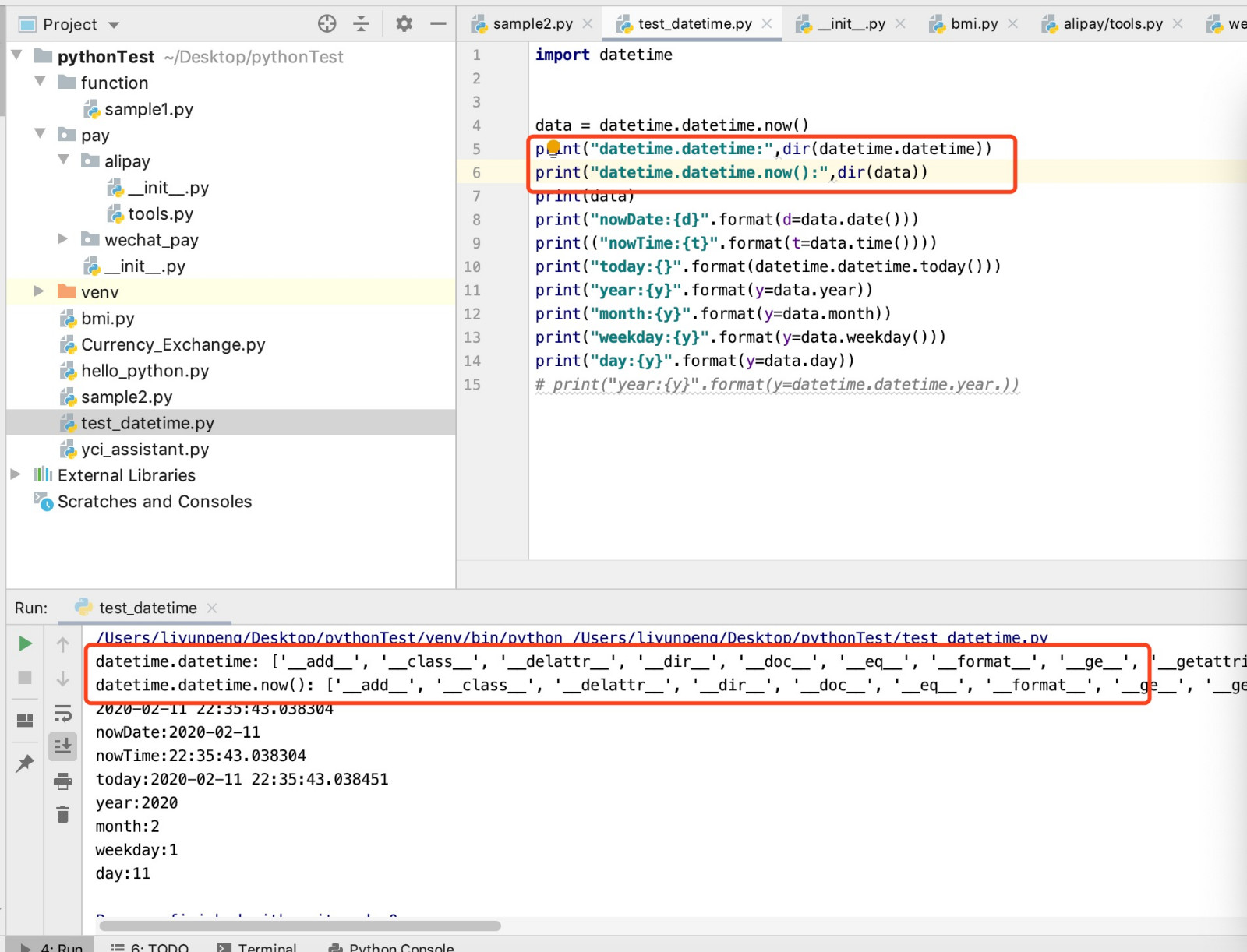Click the console horizontal scrollbar
Viewport: 1247px width, 952px height.
[300, 926]
